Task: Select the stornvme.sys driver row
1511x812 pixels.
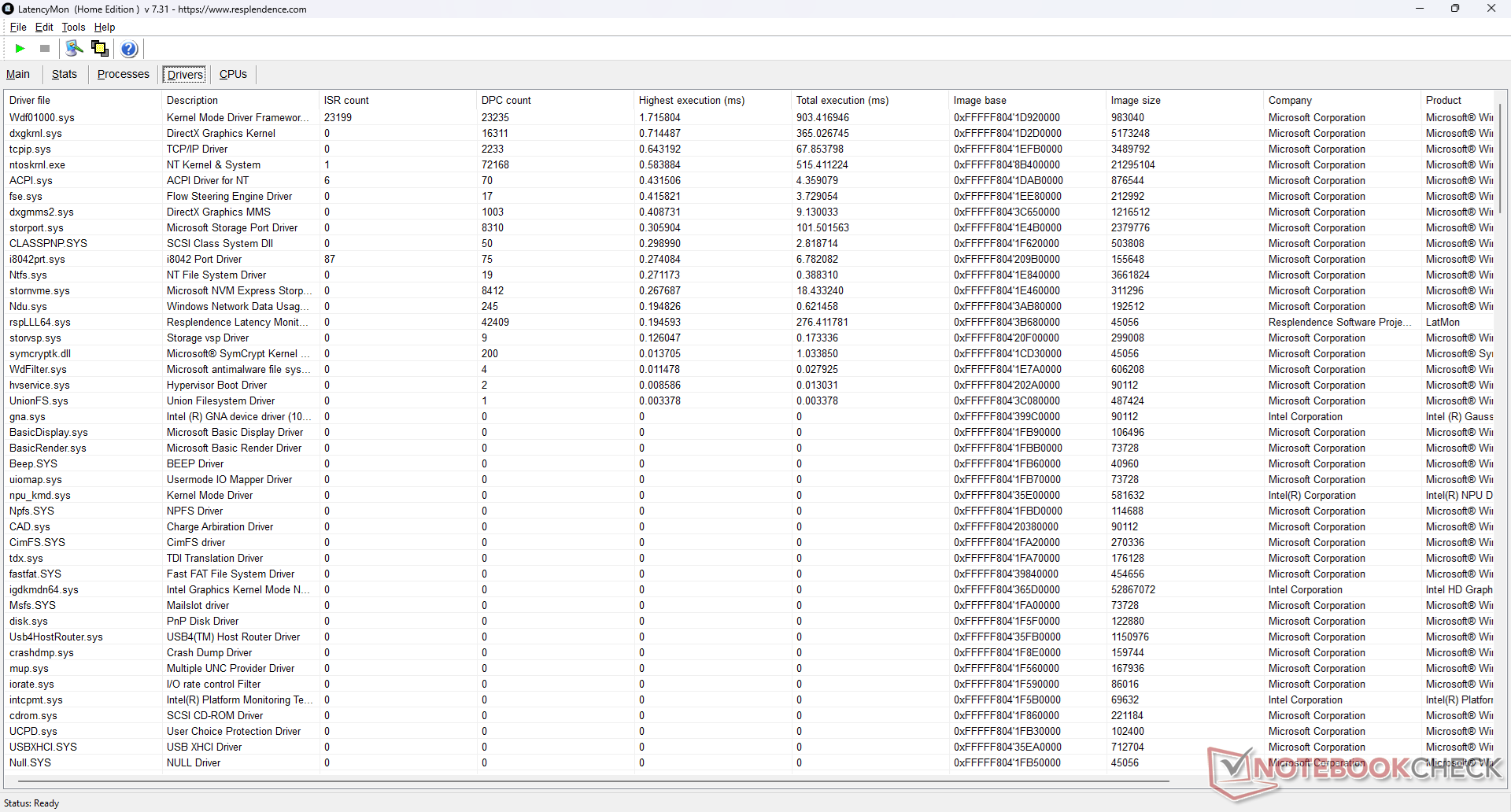Action: coord(749,290)
